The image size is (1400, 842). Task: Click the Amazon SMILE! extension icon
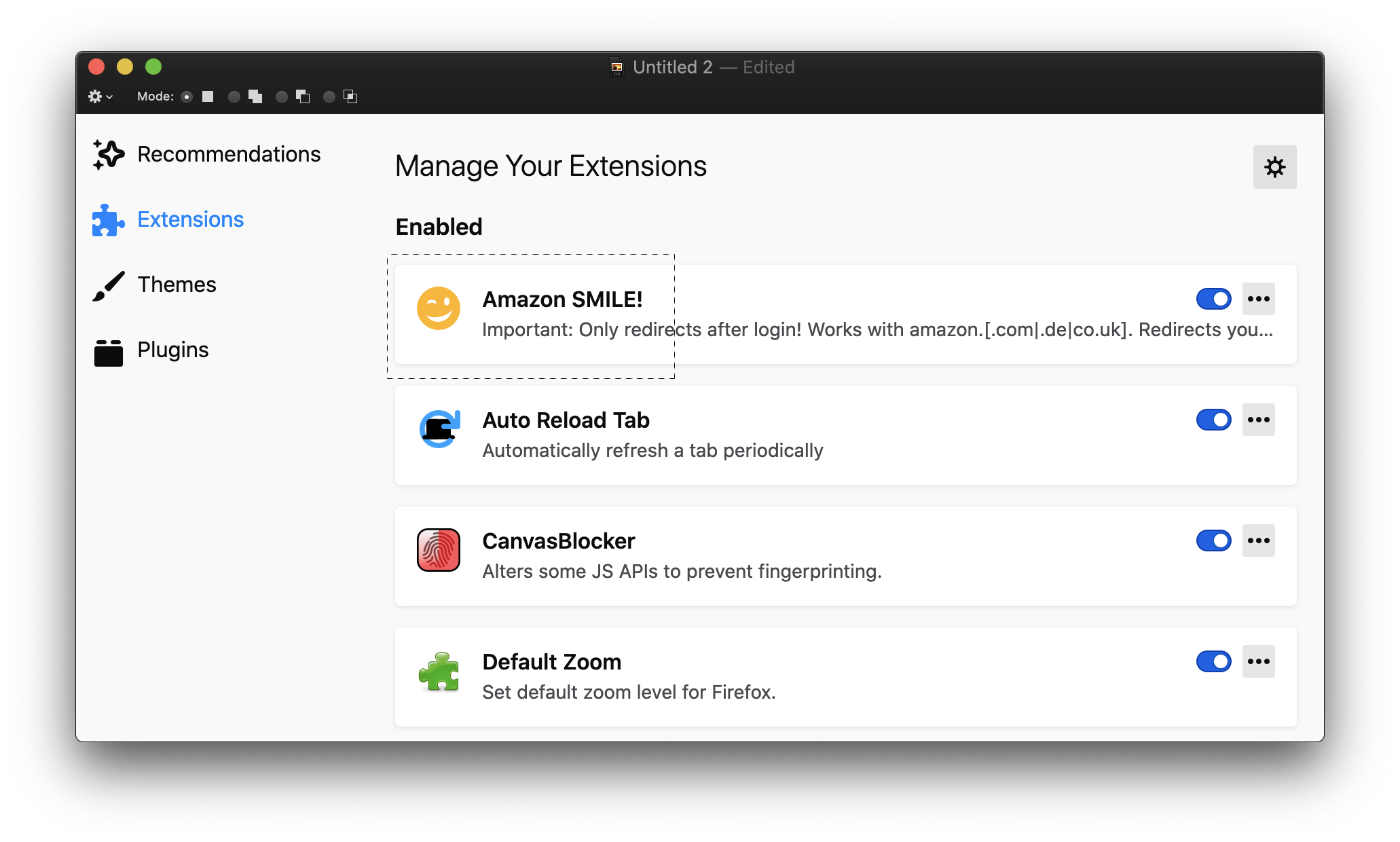pyautogui.click(x=439, y=306)
